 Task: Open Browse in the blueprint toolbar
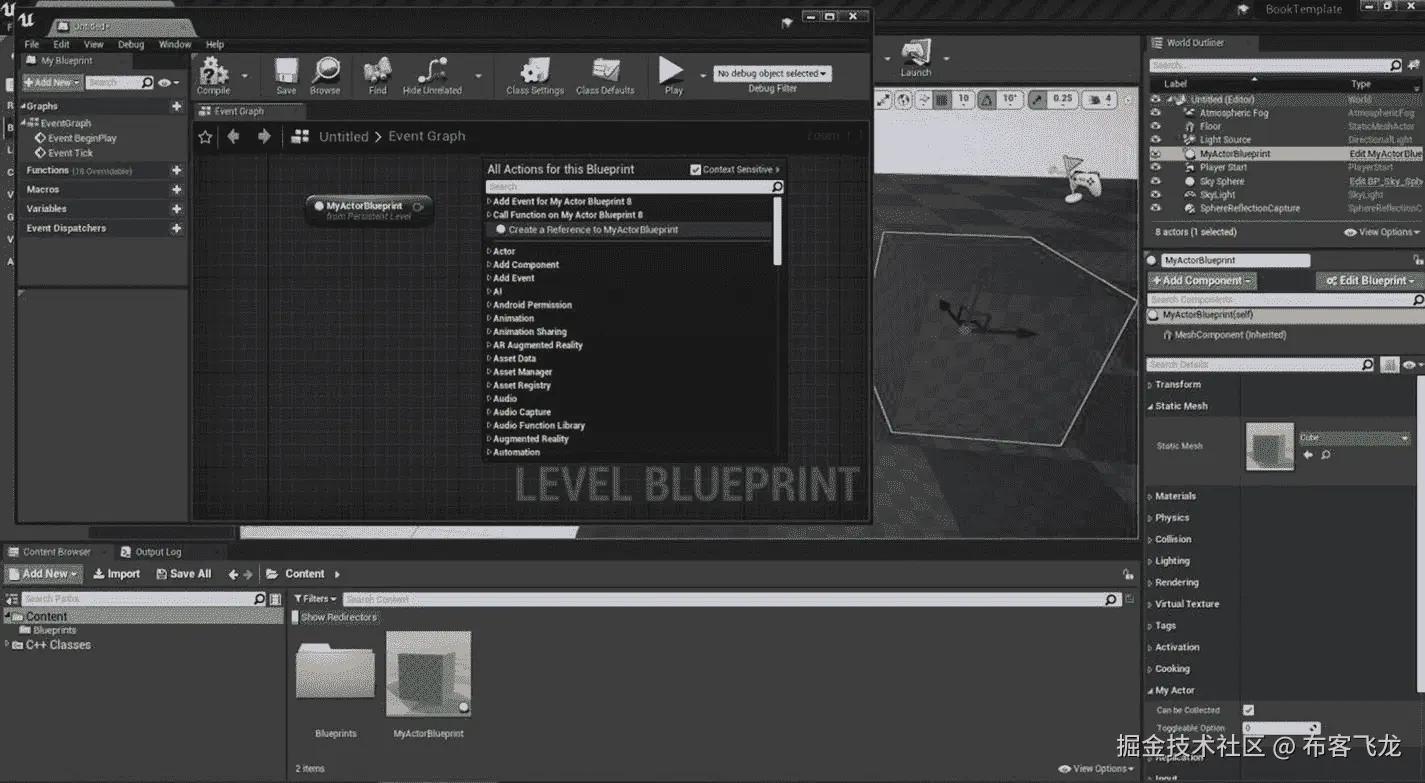[x=325, y=75]
